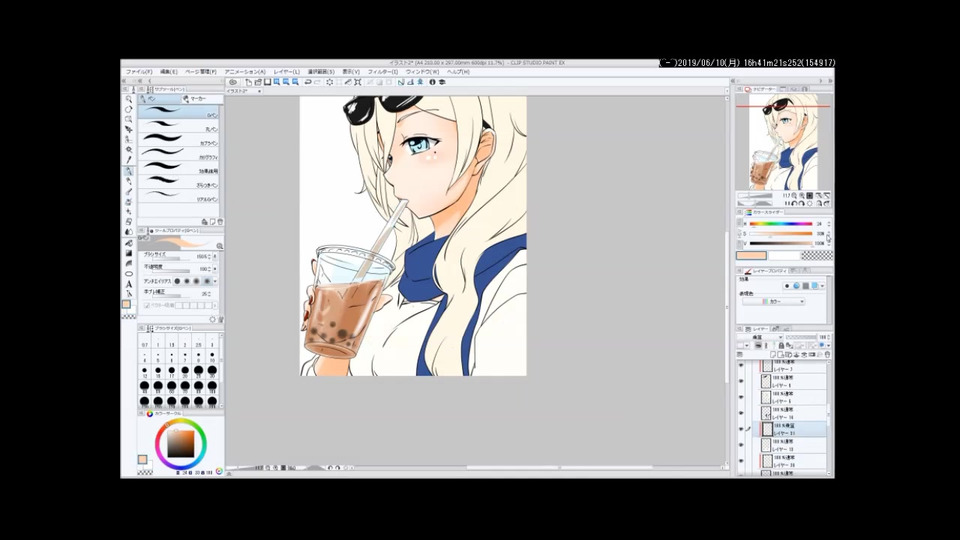Screen dimensions: 960x540
Task: Select the ざらつきペン brush
Action: [x=178, y=181]
